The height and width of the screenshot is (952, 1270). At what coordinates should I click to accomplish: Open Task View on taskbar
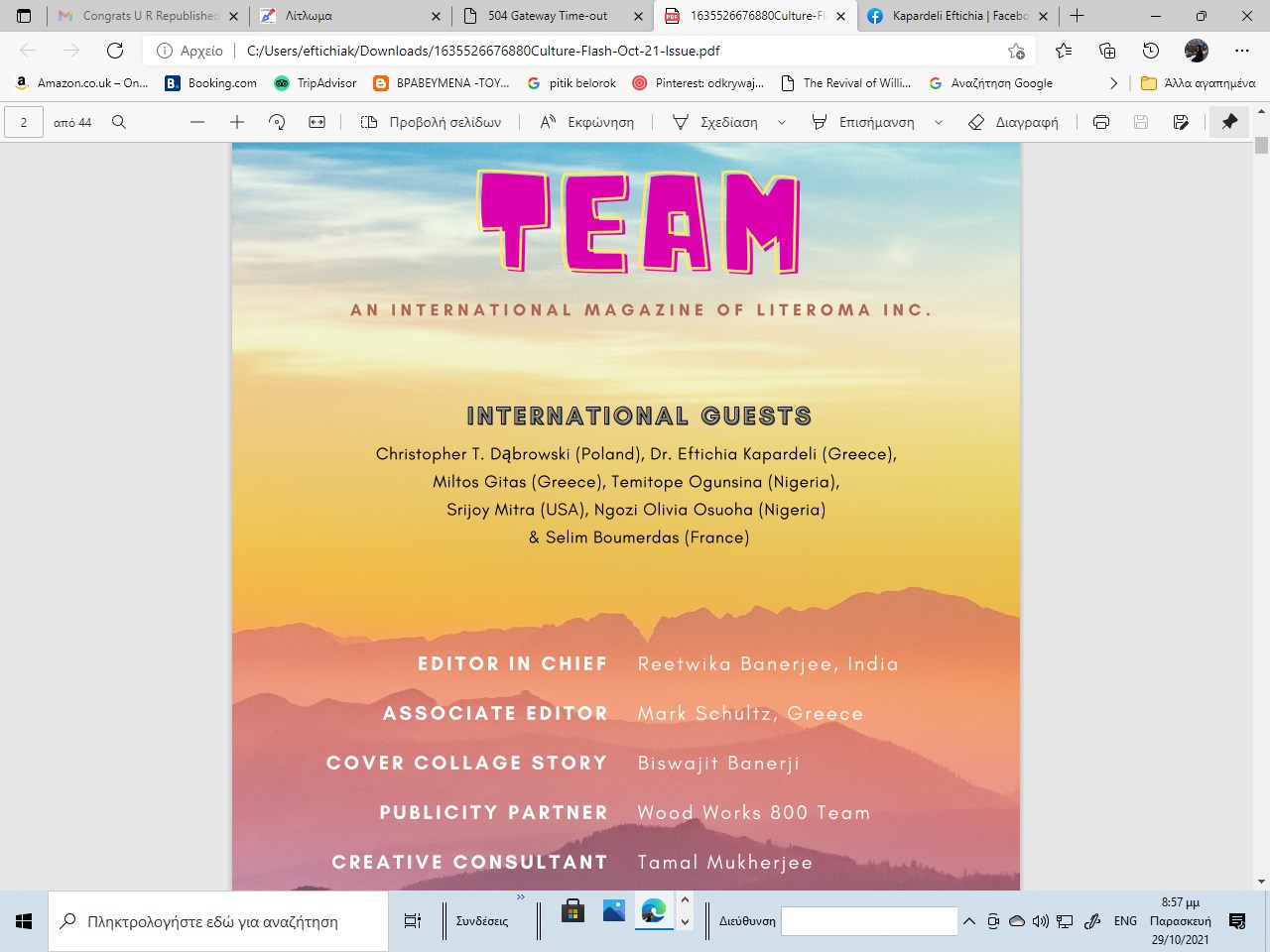tap(413, 921)
